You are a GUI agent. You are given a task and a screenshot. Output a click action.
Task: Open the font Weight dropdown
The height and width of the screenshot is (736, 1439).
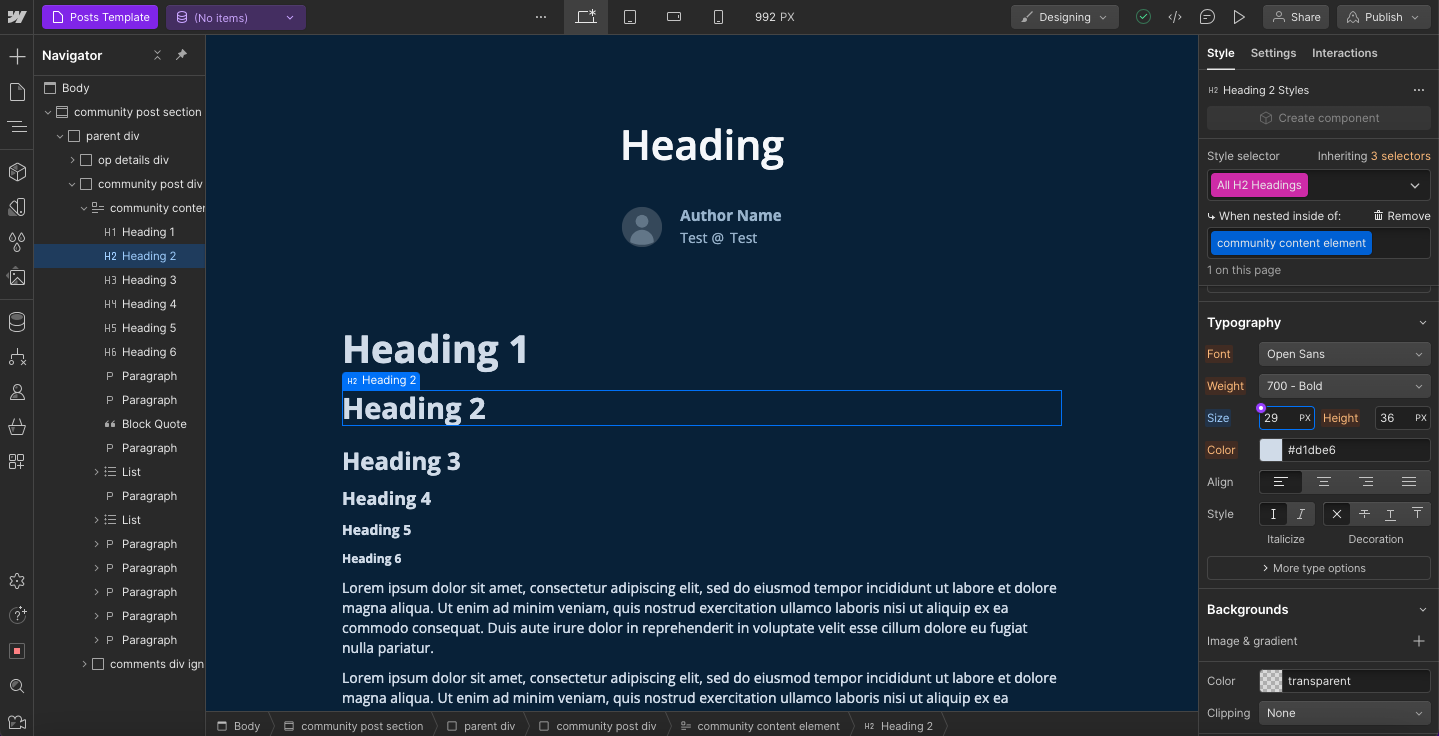[1344, 385]
